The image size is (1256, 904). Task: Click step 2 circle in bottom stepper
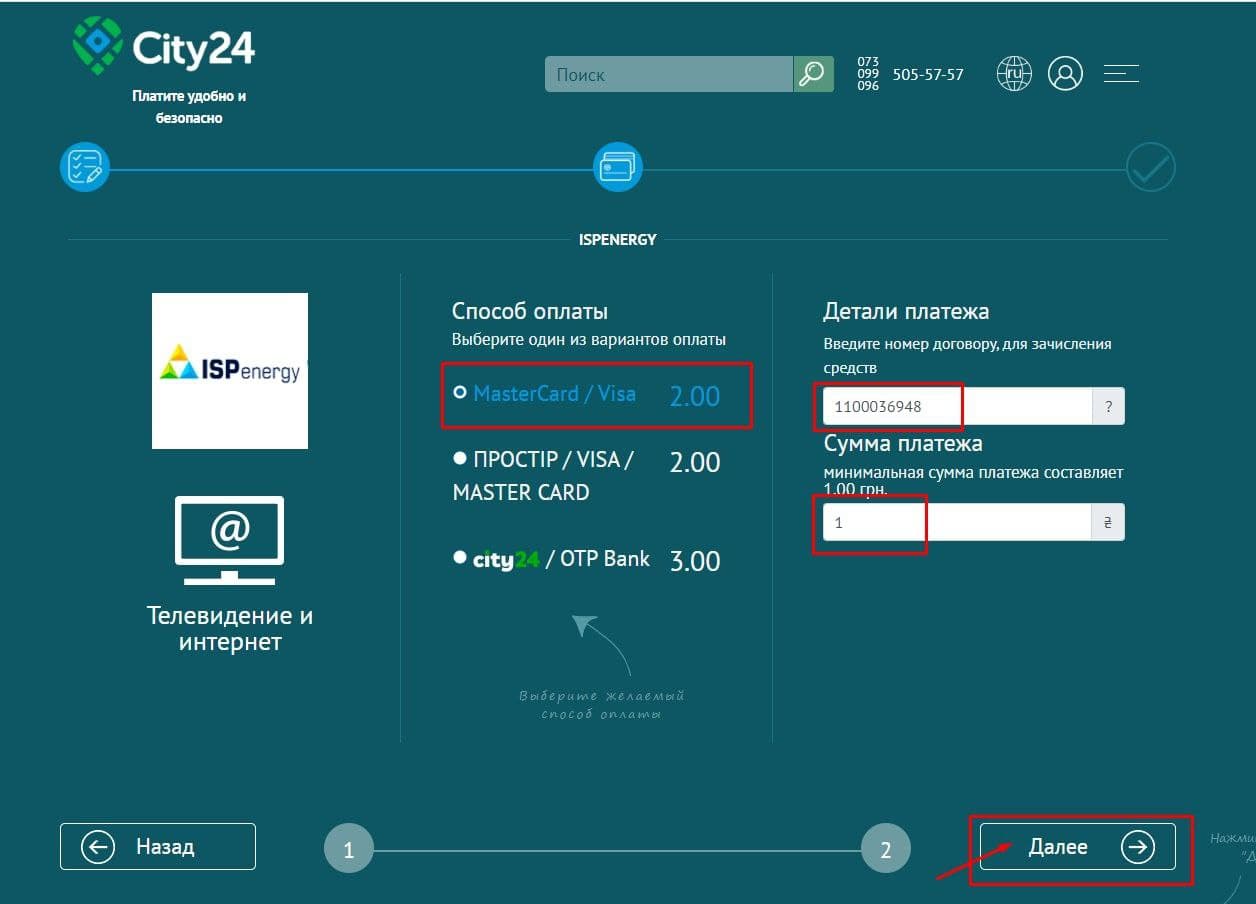coord(886,849)
